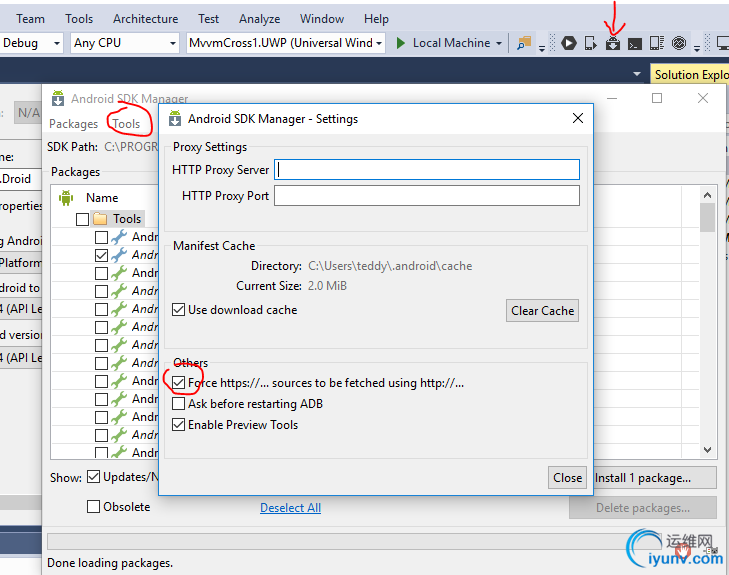Viewport: 729px width, 575px height.
Task: Click the cache directory path text
Action: tap(390, 266)
